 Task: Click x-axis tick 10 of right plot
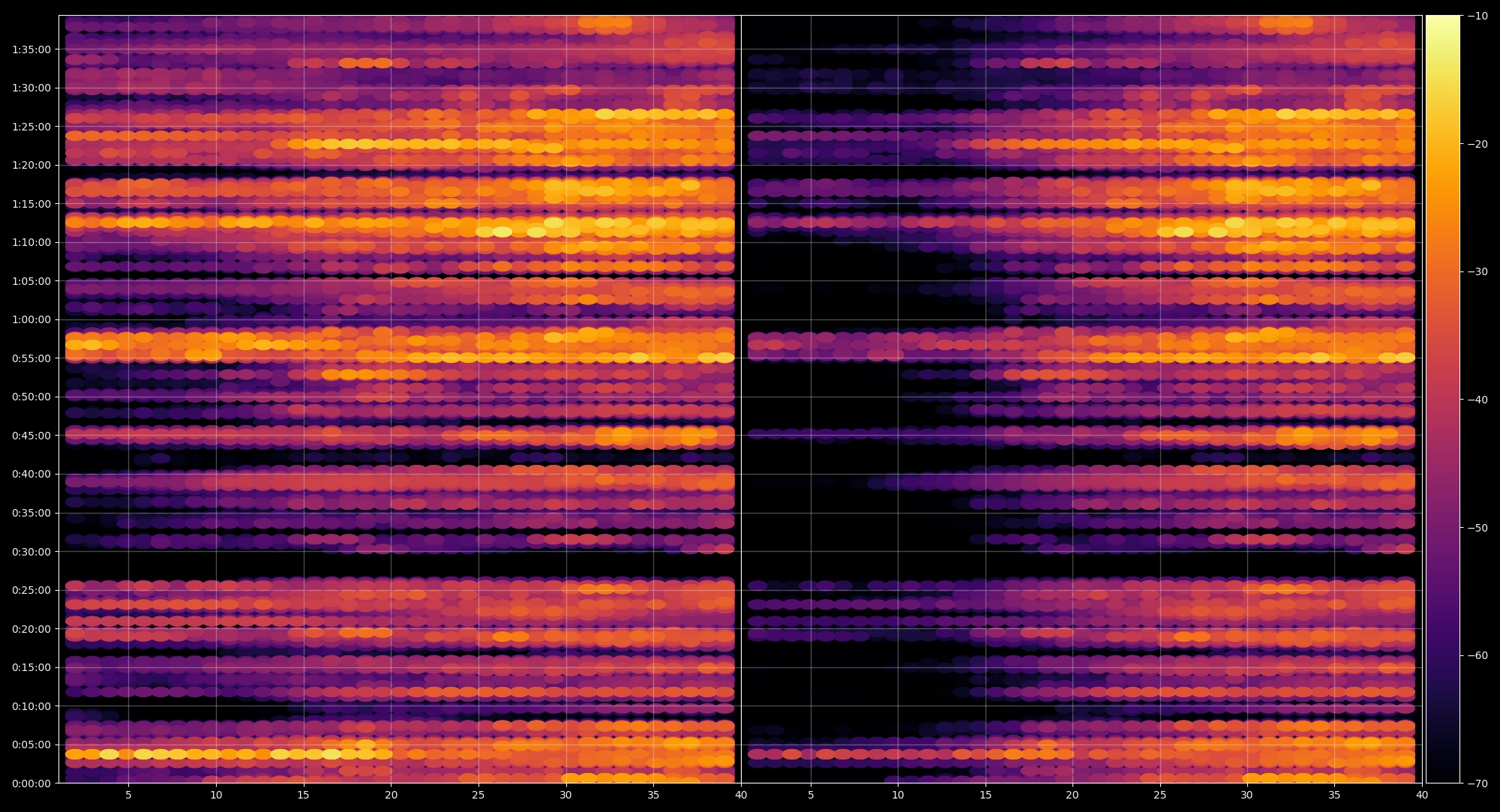[x=898, y=795]
